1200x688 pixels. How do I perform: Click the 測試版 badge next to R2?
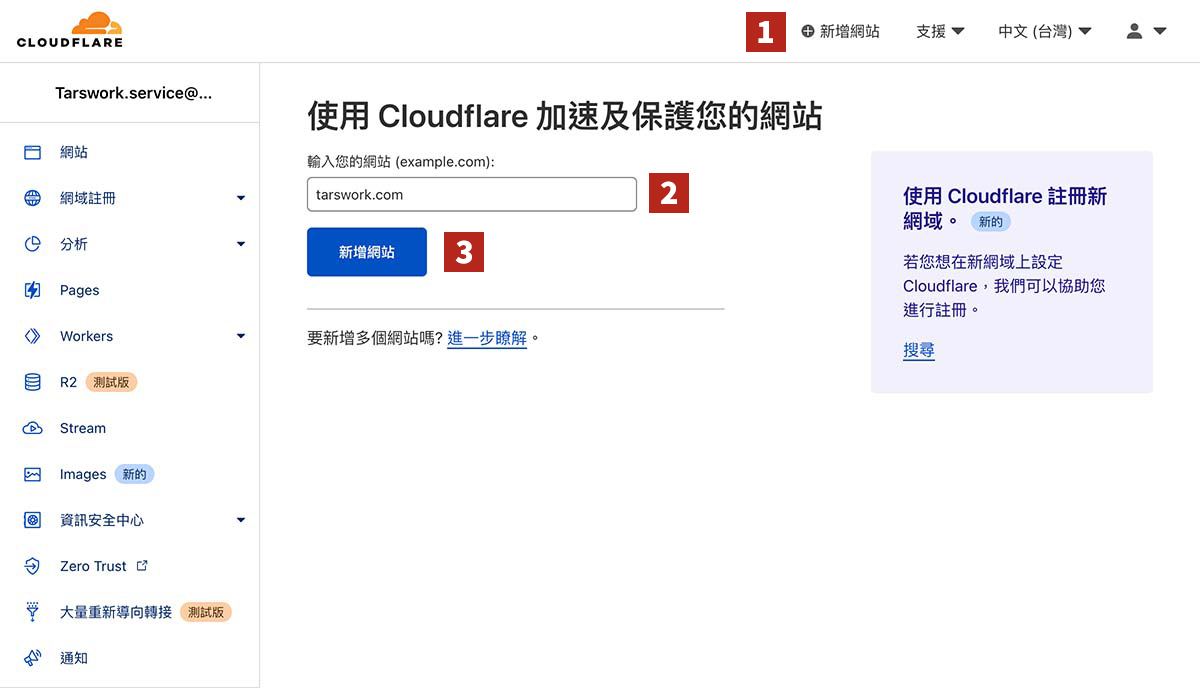[x=111, y=382]
